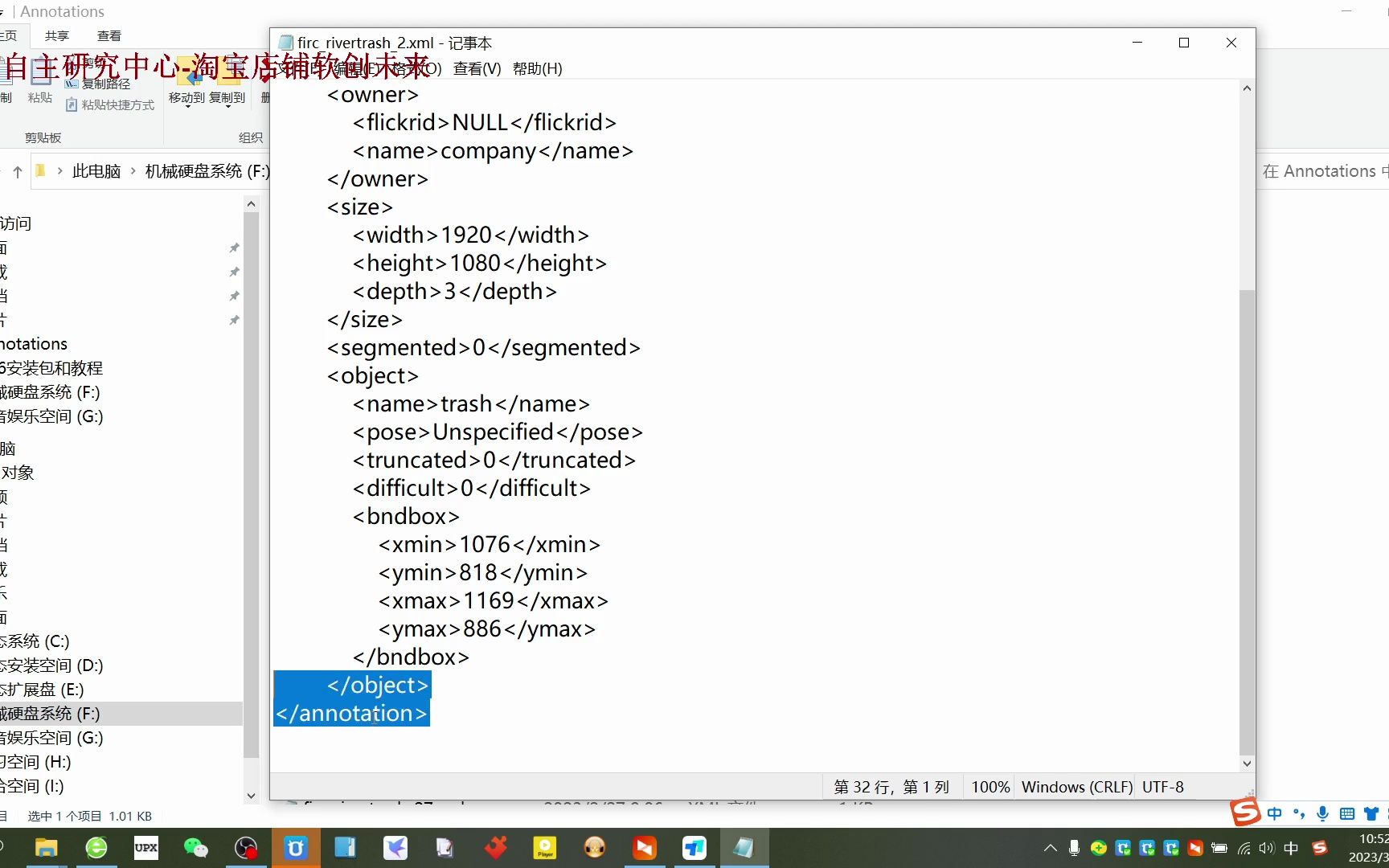Click 'UTF-8' encoding in Notepad status bar
Image resolution: width=1389 pixels, height=868 pixels.
1163,787
